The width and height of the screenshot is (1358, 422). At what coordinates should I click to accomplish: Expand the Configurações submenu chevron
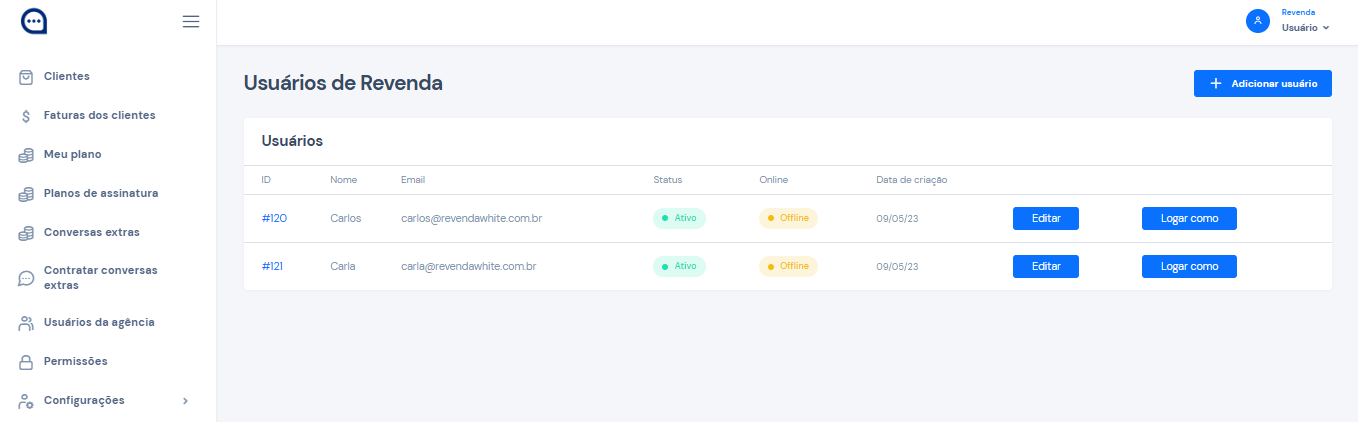tap(185, 401)
